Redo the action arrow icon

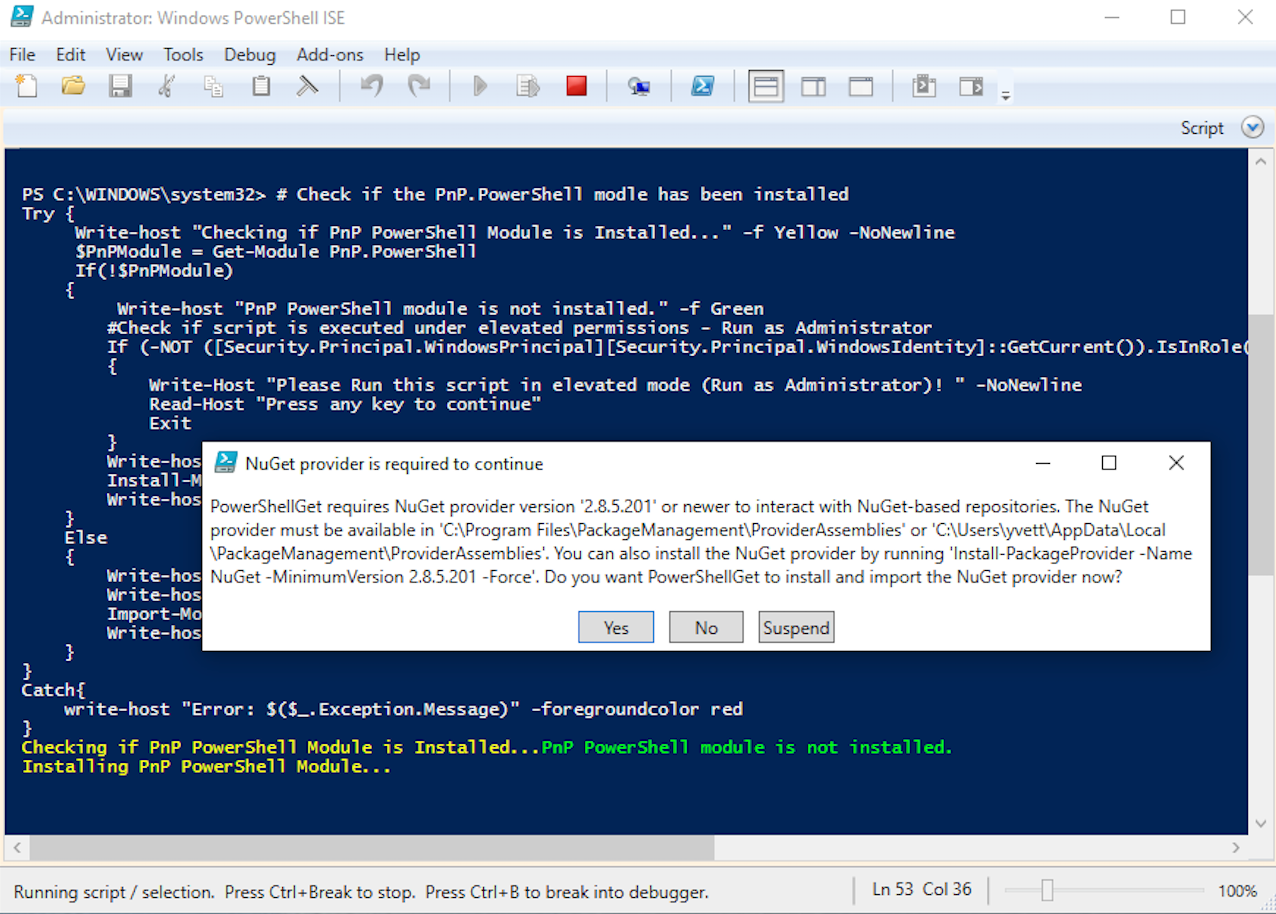(x=419, y=86)
